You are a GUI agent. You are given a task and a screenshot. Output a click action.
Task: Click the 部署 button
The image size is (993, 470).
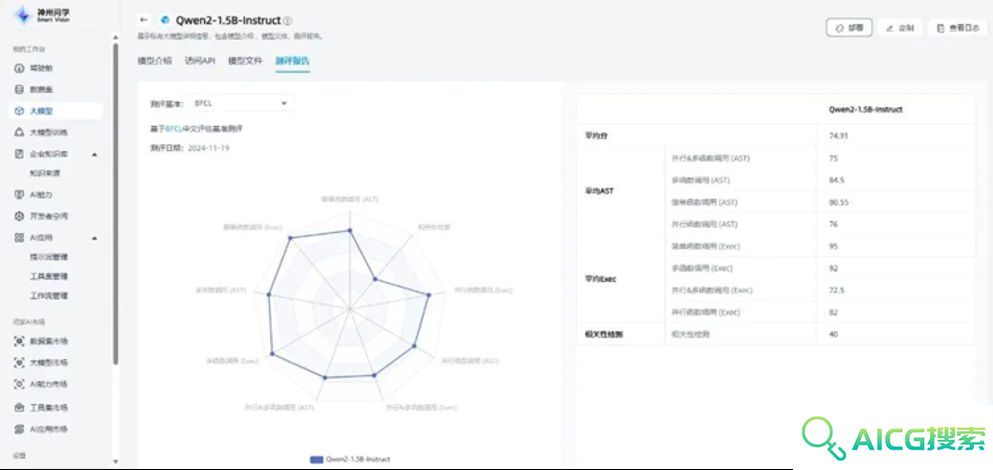click(849, 28)
